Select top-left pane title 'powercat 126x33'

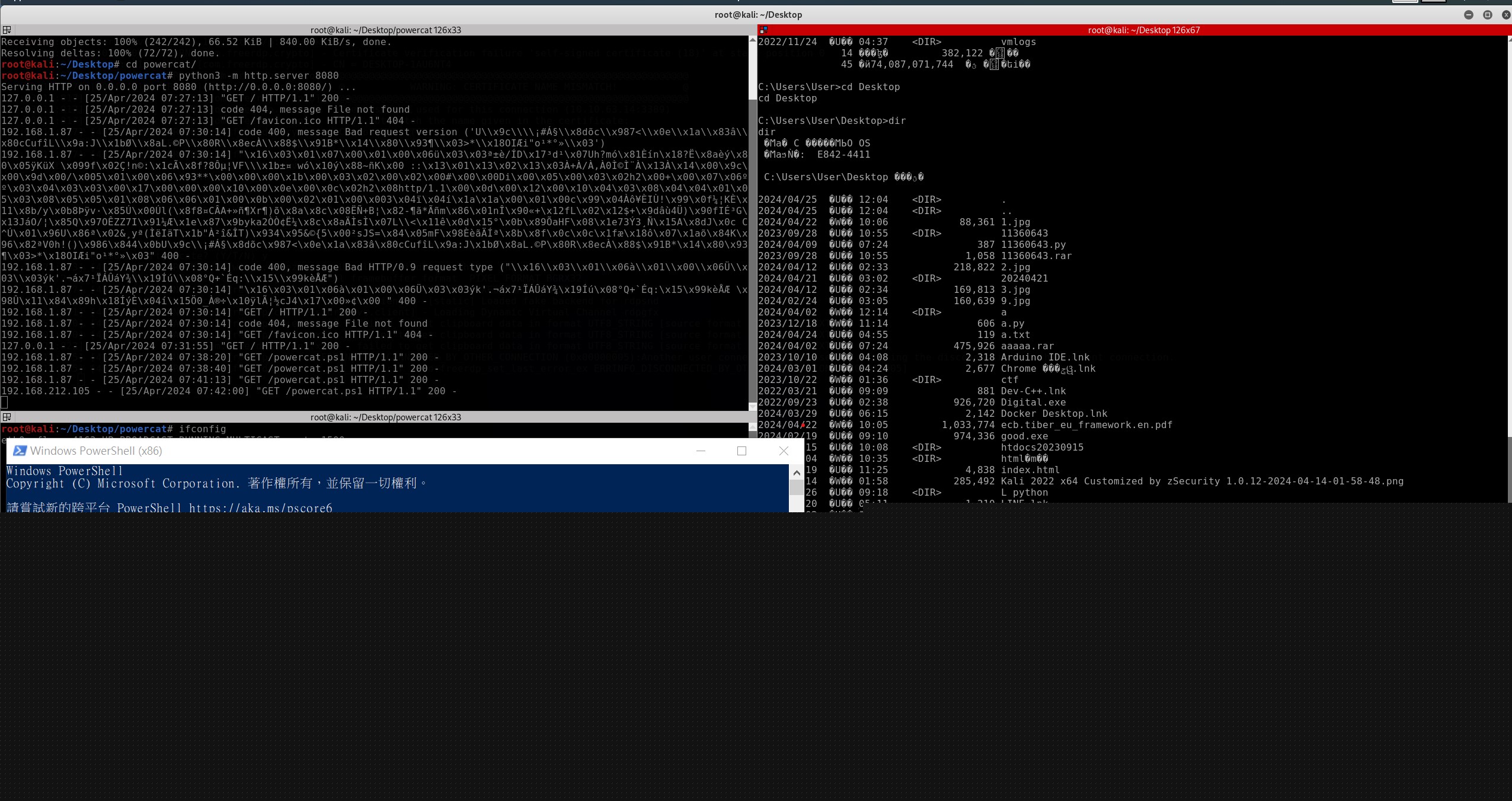[385, 30]
